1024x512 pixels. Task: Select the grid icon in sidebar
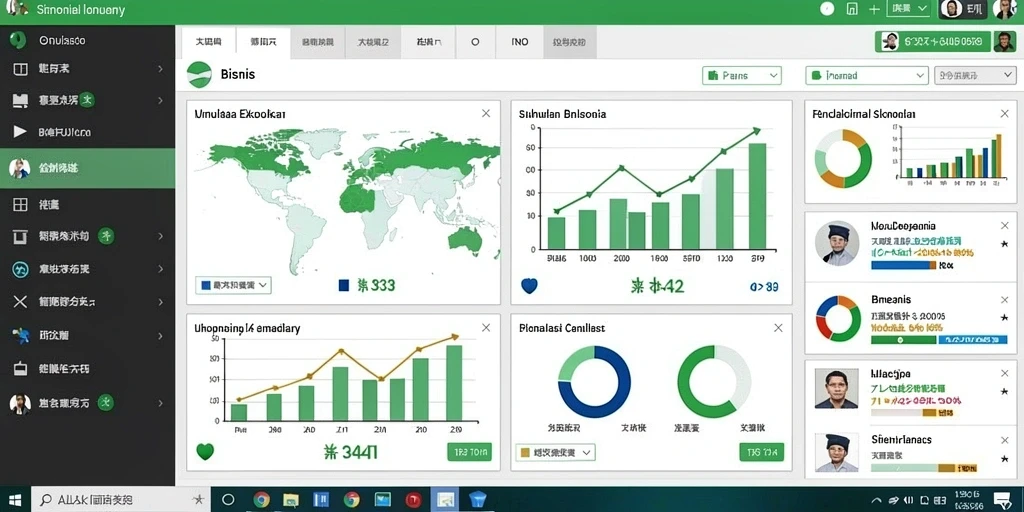(x=88, y=204)
